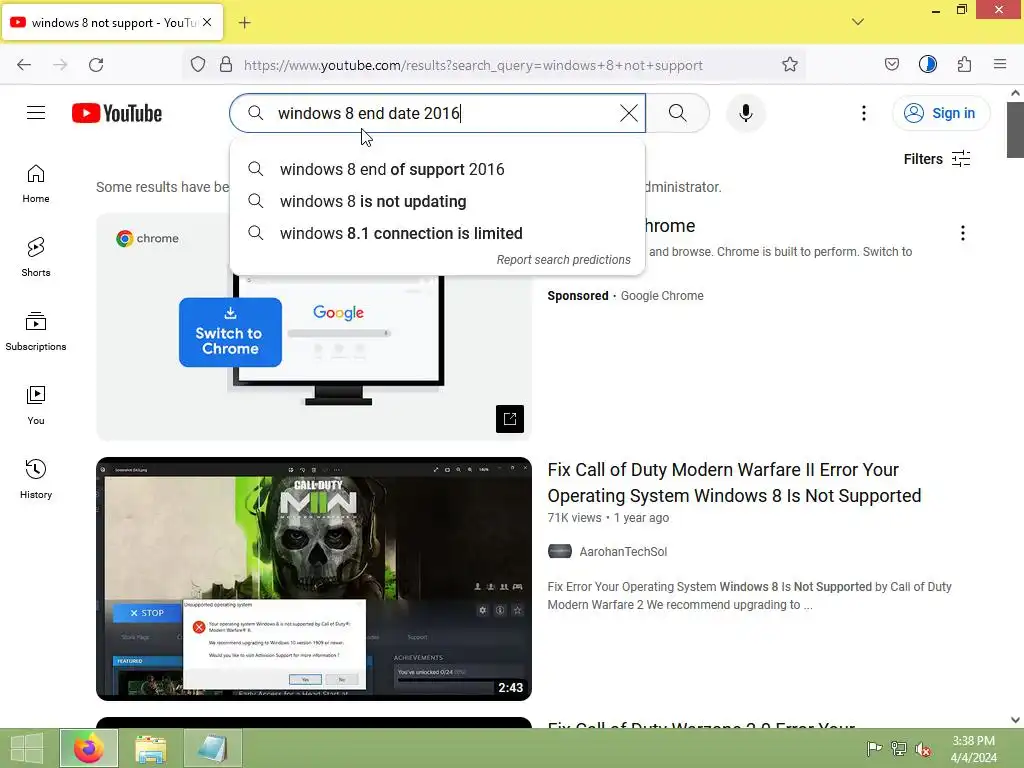Open the Windows Start button
Screen dimensions: 1024x768
click(27, 748)
